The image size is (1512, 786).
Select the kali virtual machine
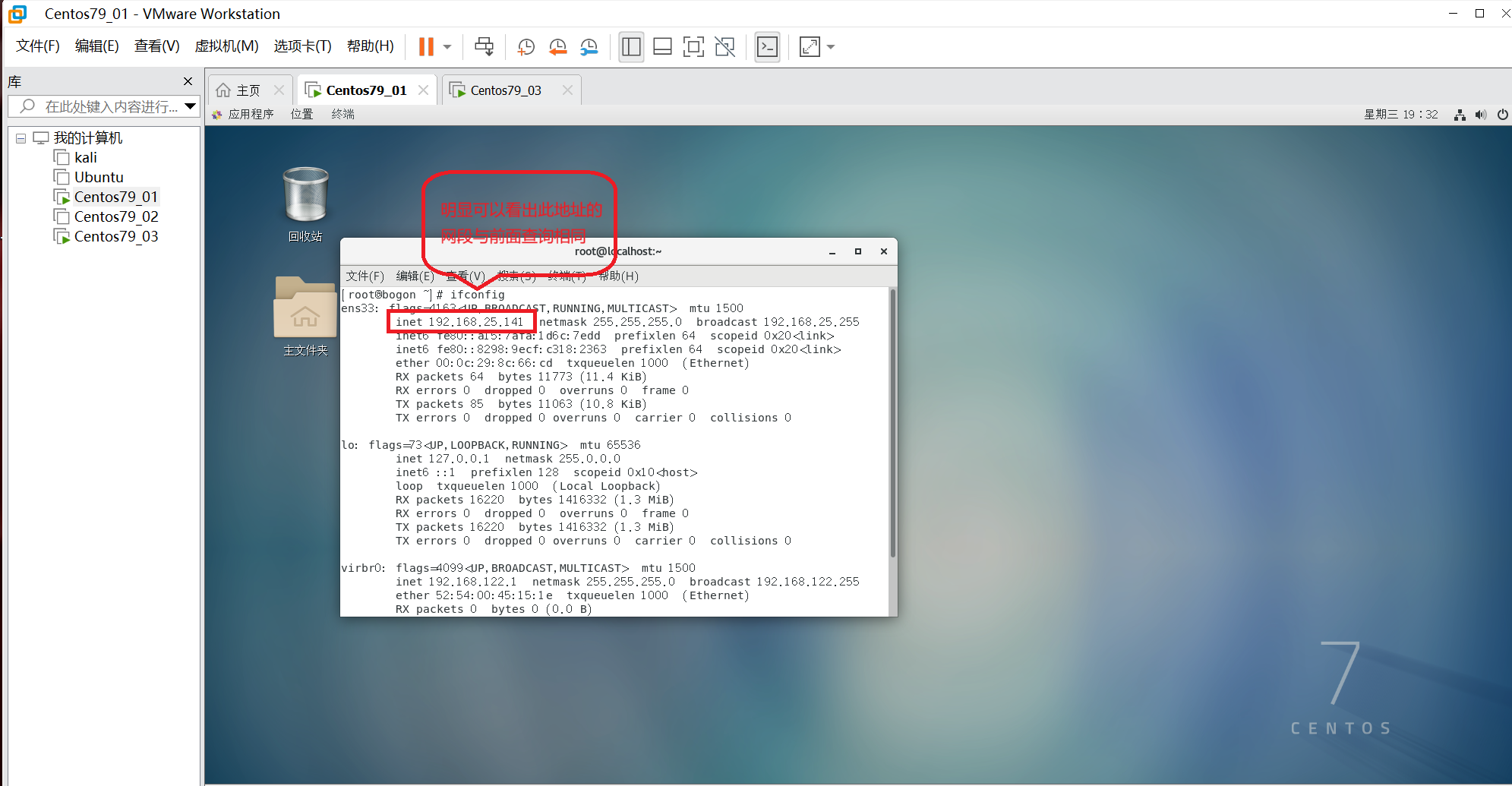pyautogui.click(x=76, y=157)
